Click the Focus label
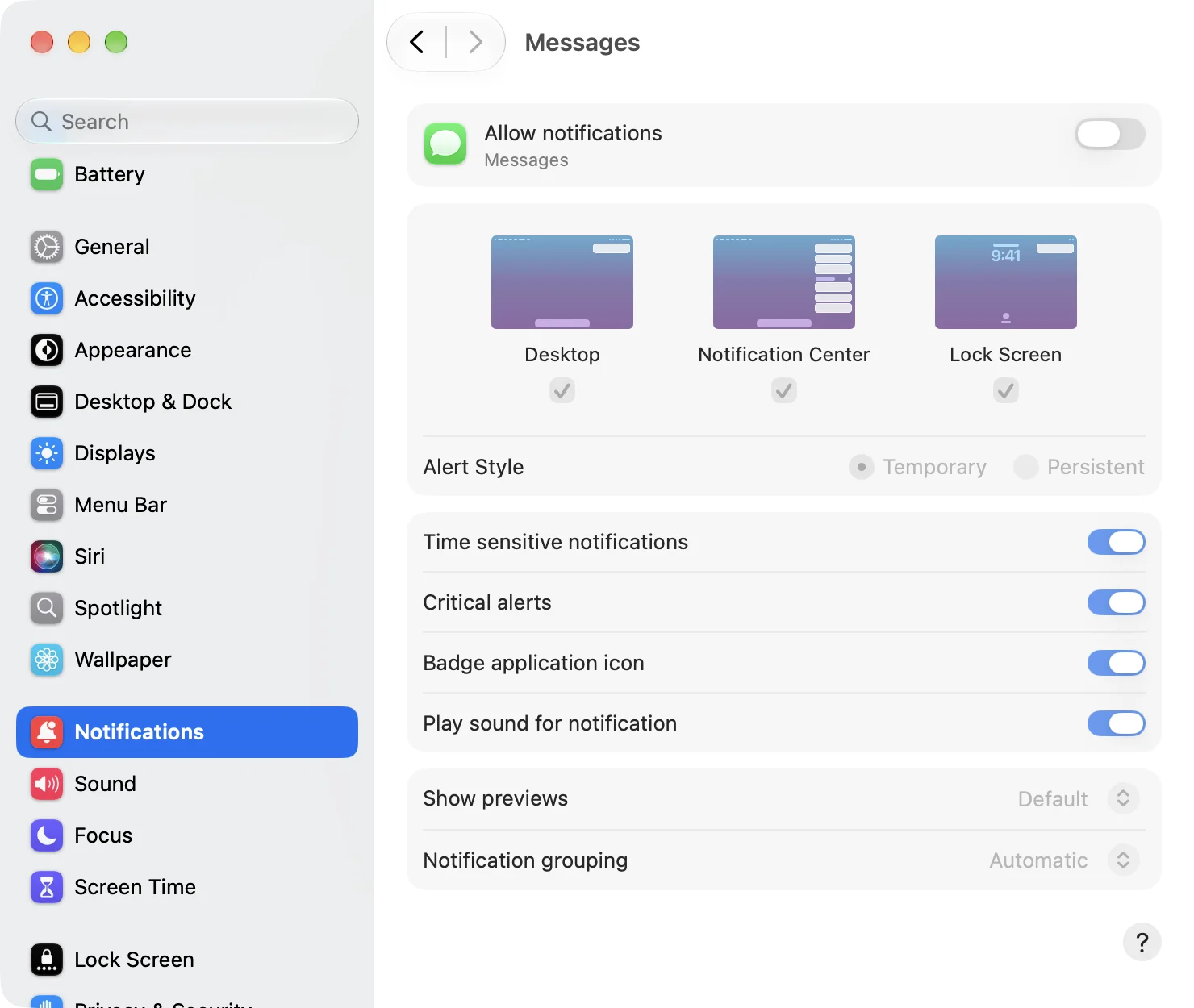Viewport: 1194px width, 1008px height. click(103, 835)
